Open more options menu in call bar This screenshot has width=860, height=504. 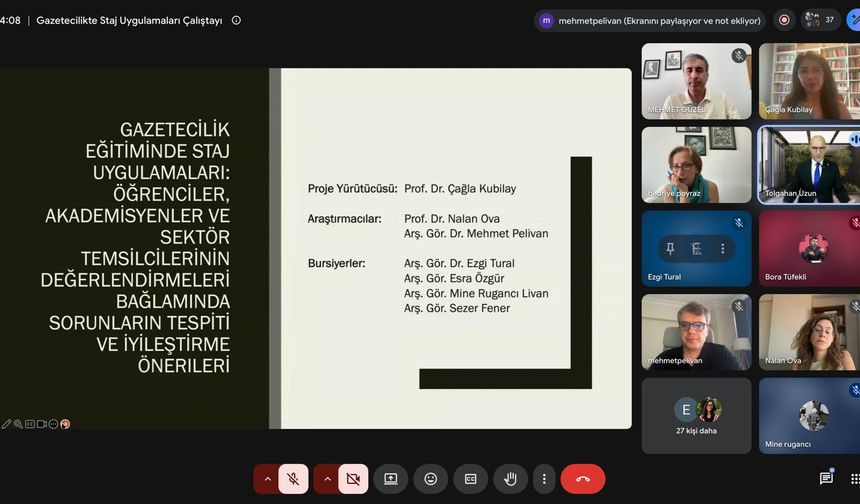(544, 479)
